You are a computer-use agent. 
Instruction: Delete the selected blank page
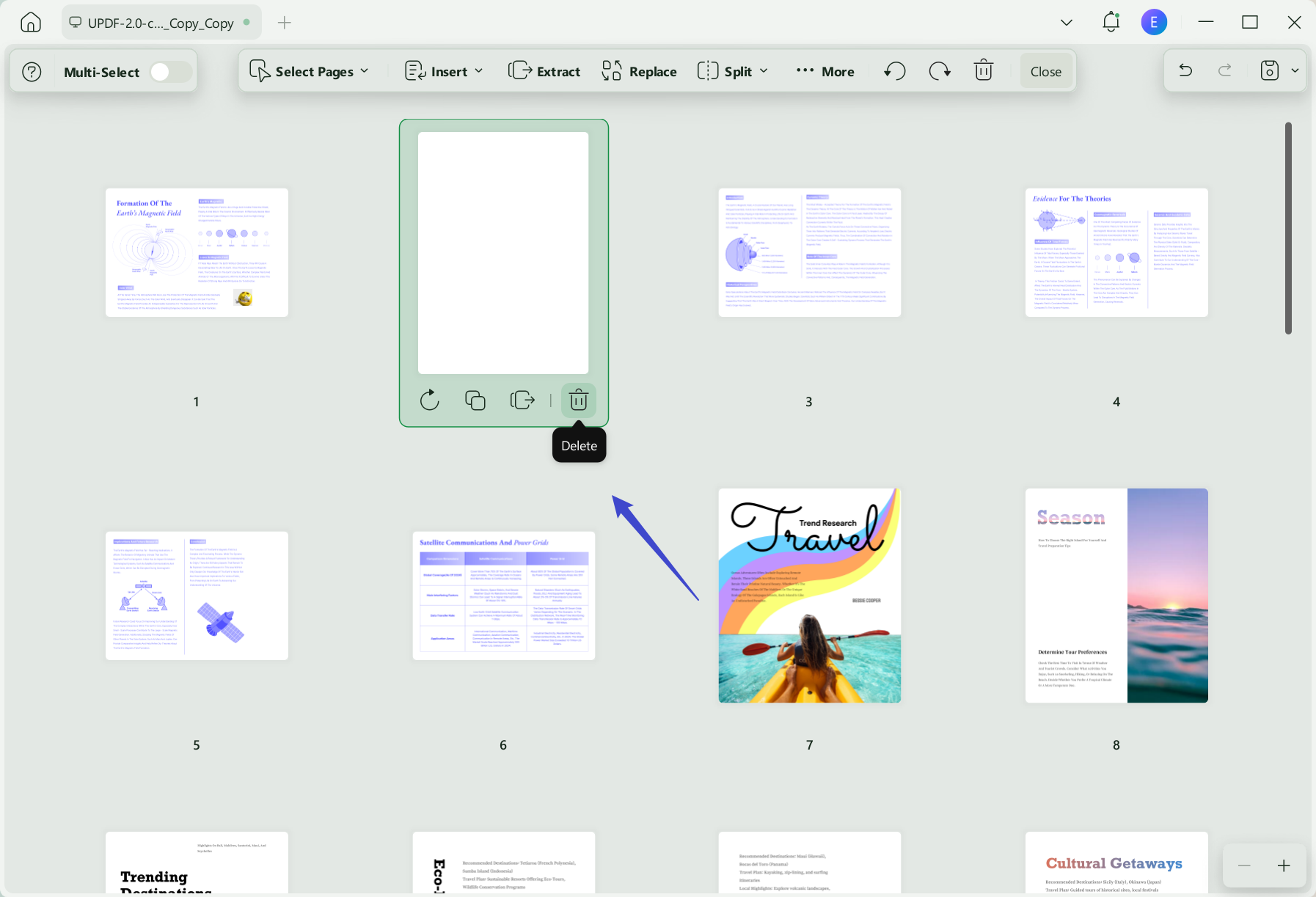coord(579,400)
